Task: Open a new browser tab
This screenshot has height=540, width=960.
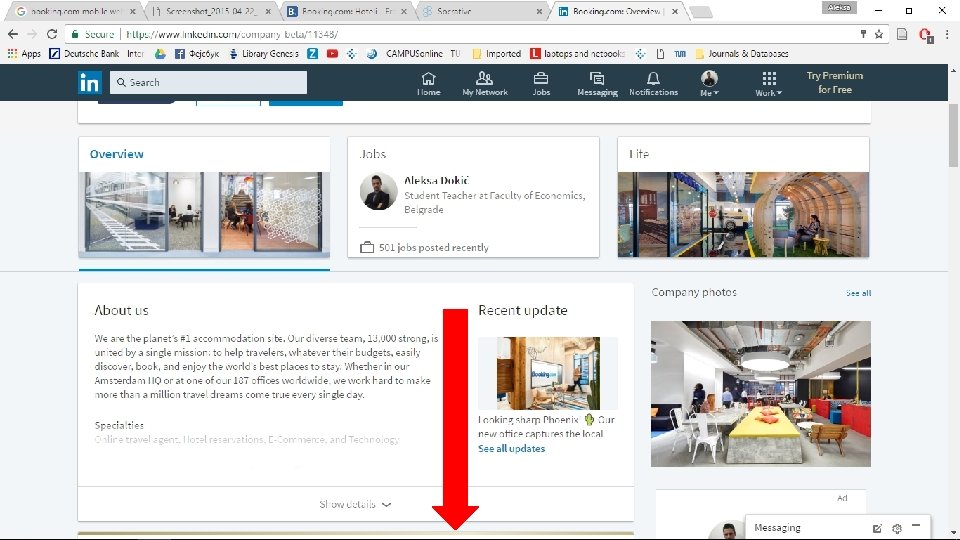Action: pos(701,12)
